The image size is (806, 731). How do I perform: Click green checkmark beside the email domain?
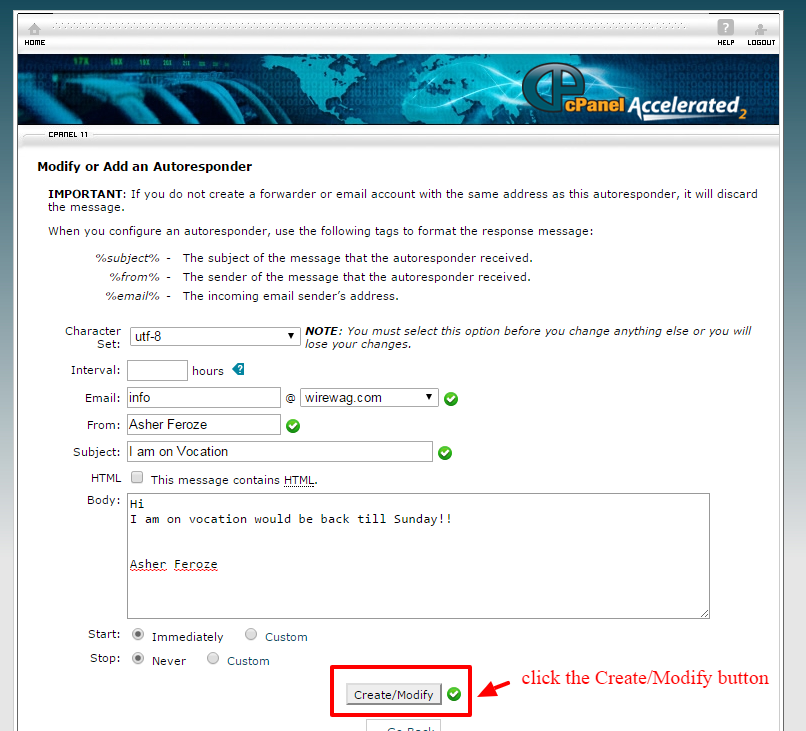(x=451, y=399)
